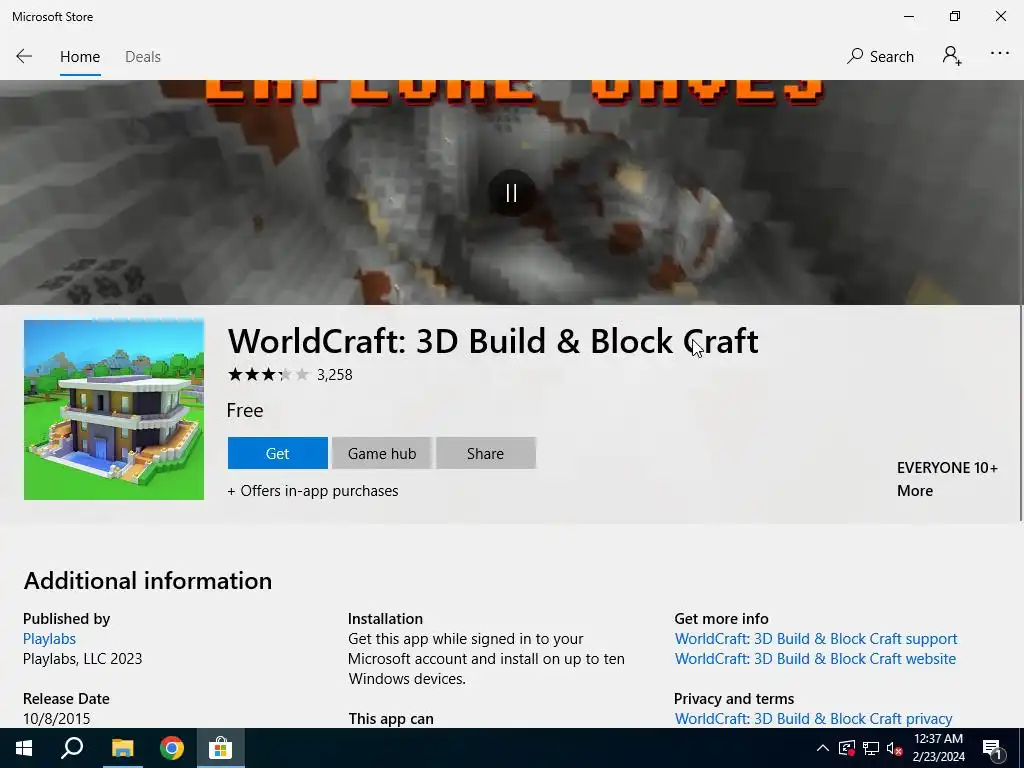The image size is (1024, 768).
Task: Open taskbar search magnifier
Action: tap(72, 748)
